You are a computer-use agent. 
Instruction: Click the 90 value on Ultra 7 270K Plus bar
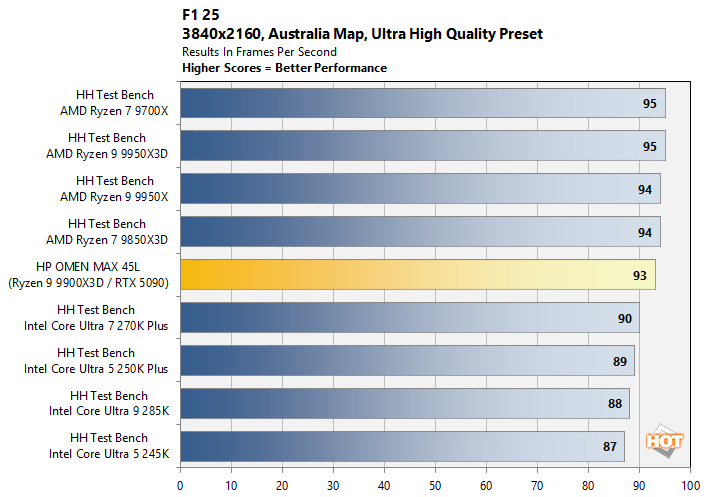coord(624,319)
